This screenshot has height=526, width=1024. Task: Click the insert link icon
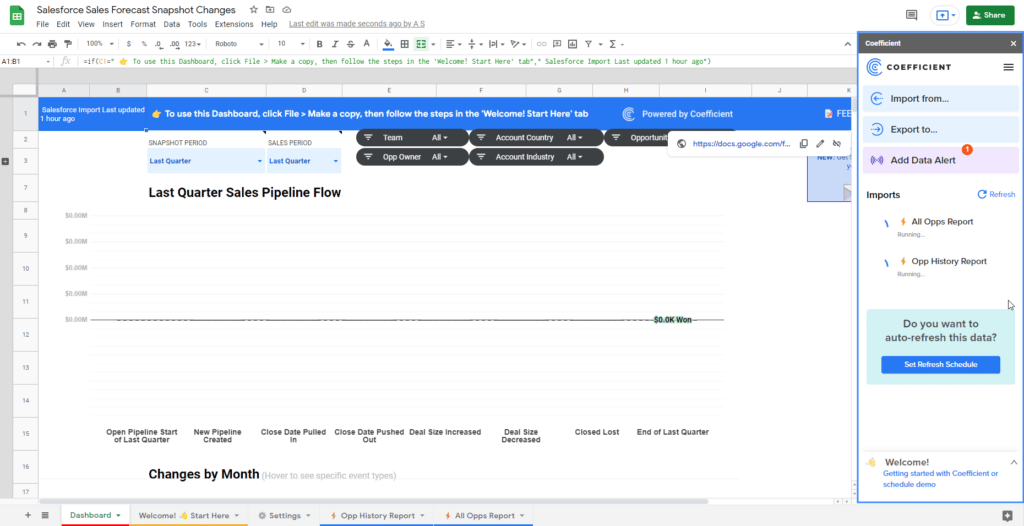[541, 44]
